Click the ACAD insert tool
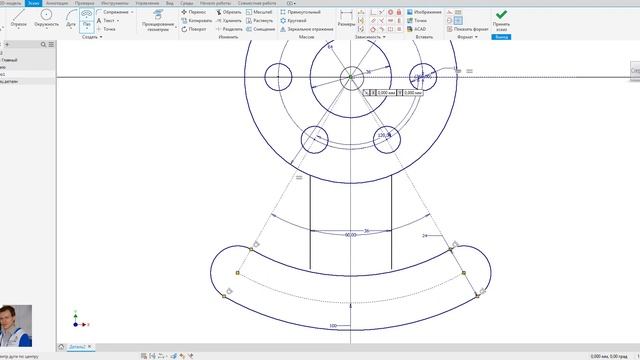 click(416, 29)
